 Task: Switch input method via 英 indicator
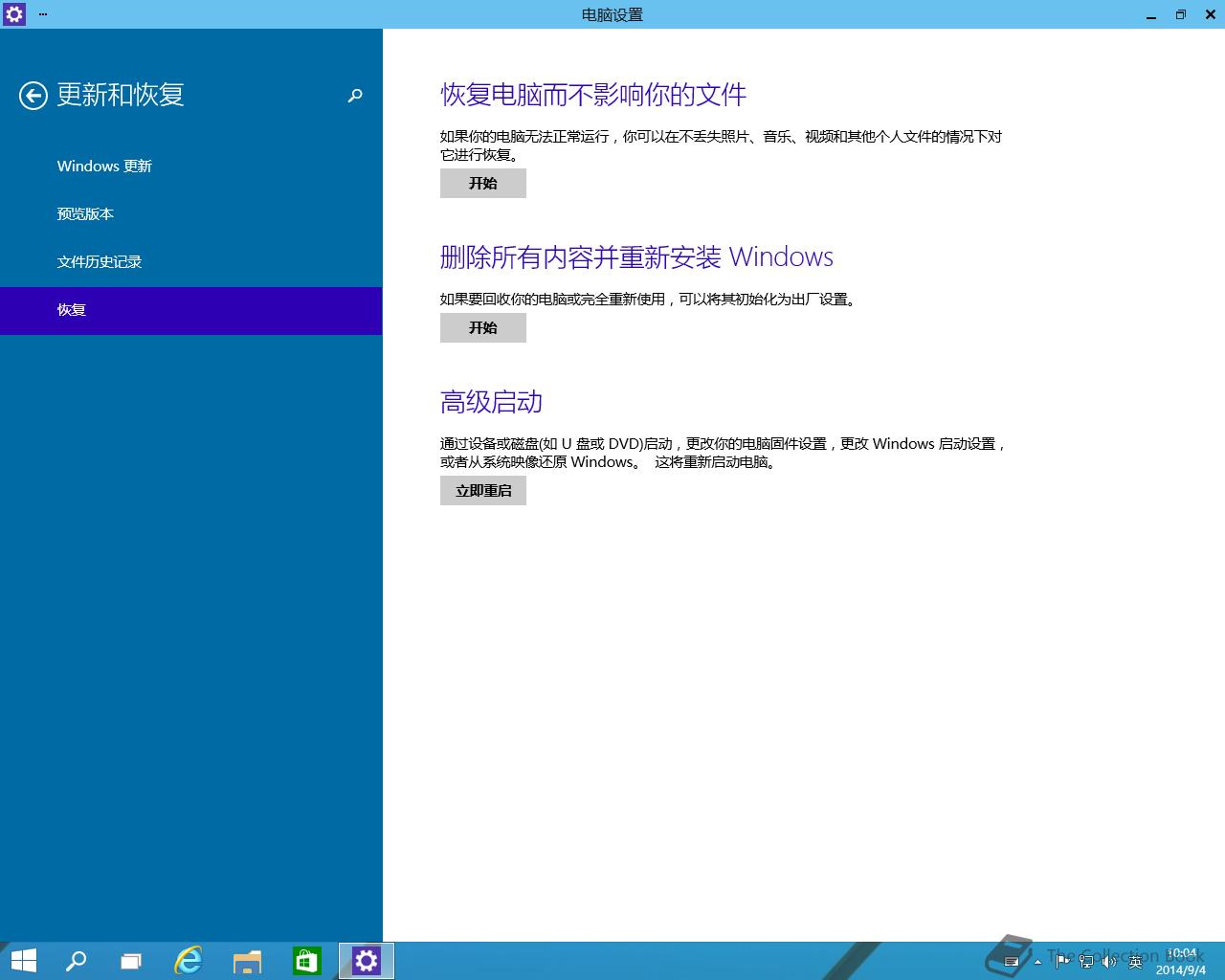pos(1135,961)
